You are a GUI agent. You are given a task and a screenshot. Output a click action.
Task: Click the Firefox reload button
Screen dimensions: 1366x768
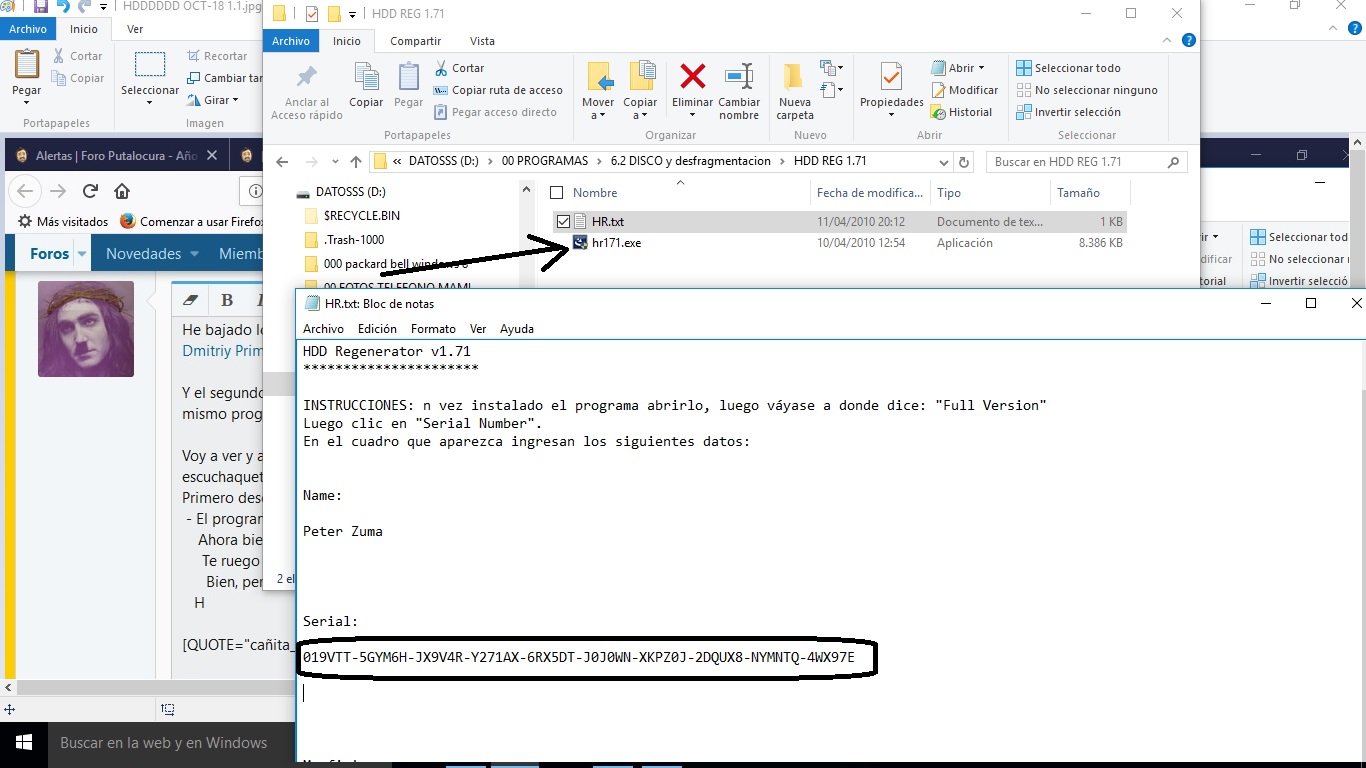click(x=90, y=191)
